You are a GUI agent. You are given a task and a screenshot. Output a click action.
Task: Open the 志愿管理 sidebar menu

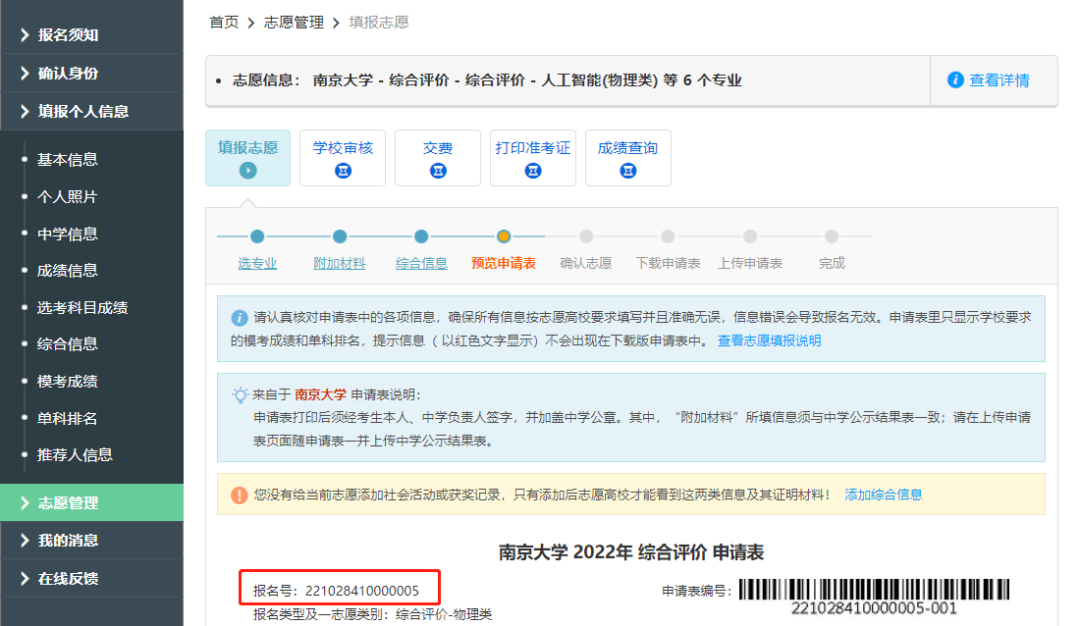pos(68,503)
